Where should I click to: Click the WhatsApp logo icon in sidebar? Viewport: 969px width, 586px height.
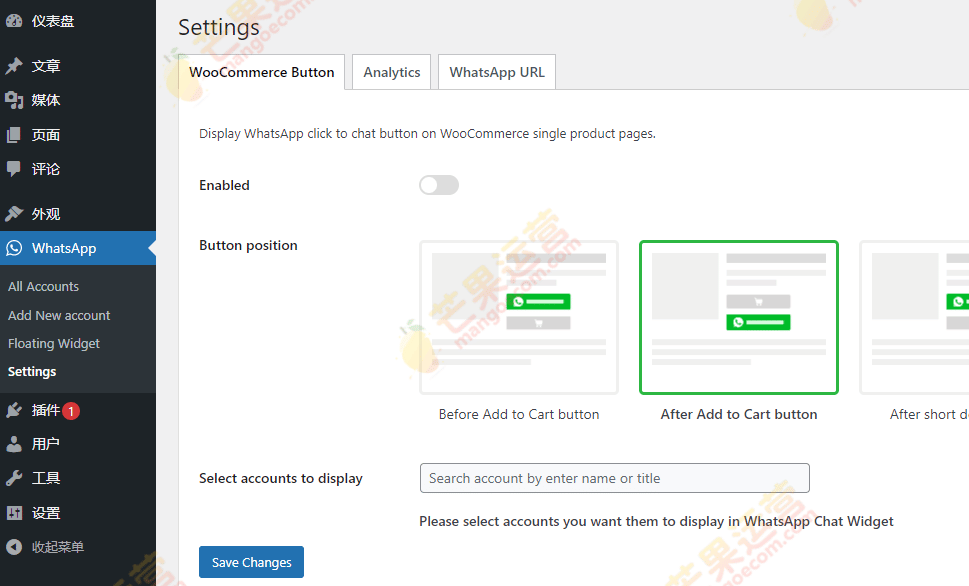14,248
